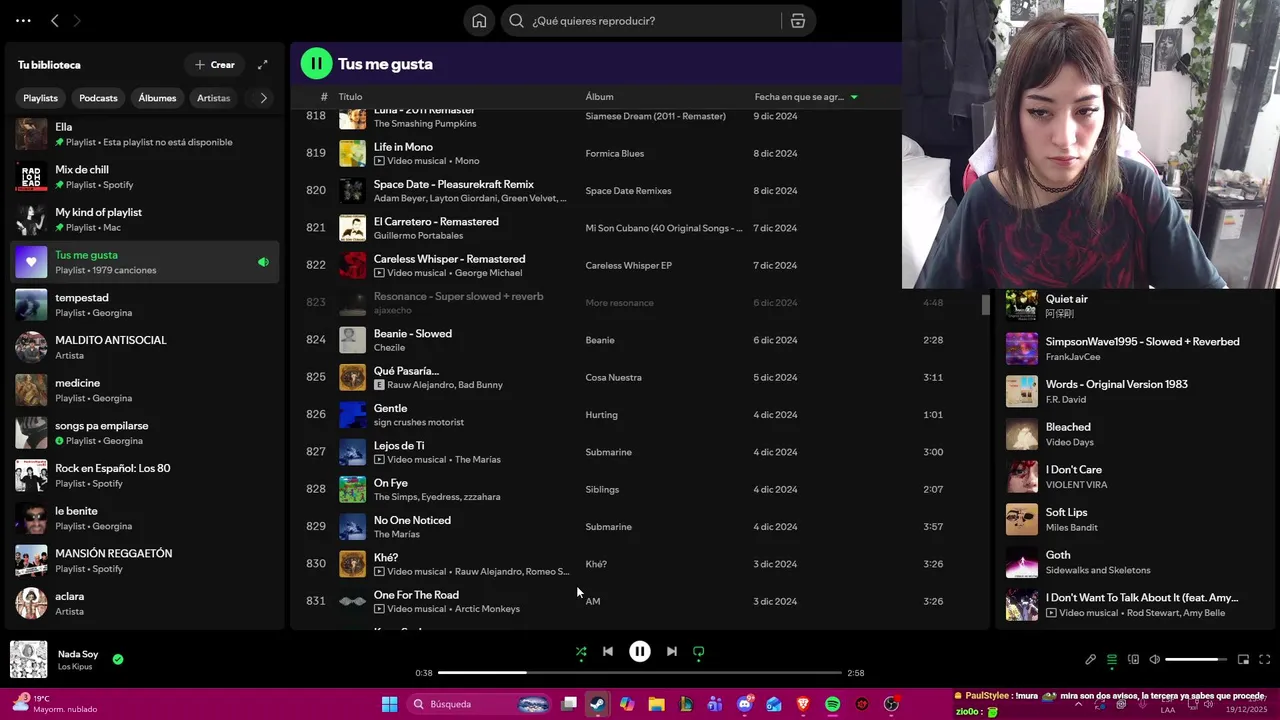Open lyrics microphone icon
Viewport: 1280px width, 720px height.
click(1090, 660)
